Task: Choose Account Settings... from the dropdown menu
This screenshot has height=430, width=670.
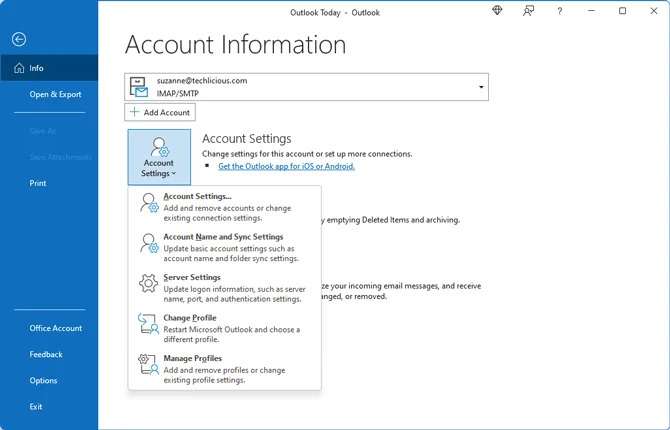Action: pos(224,207)
